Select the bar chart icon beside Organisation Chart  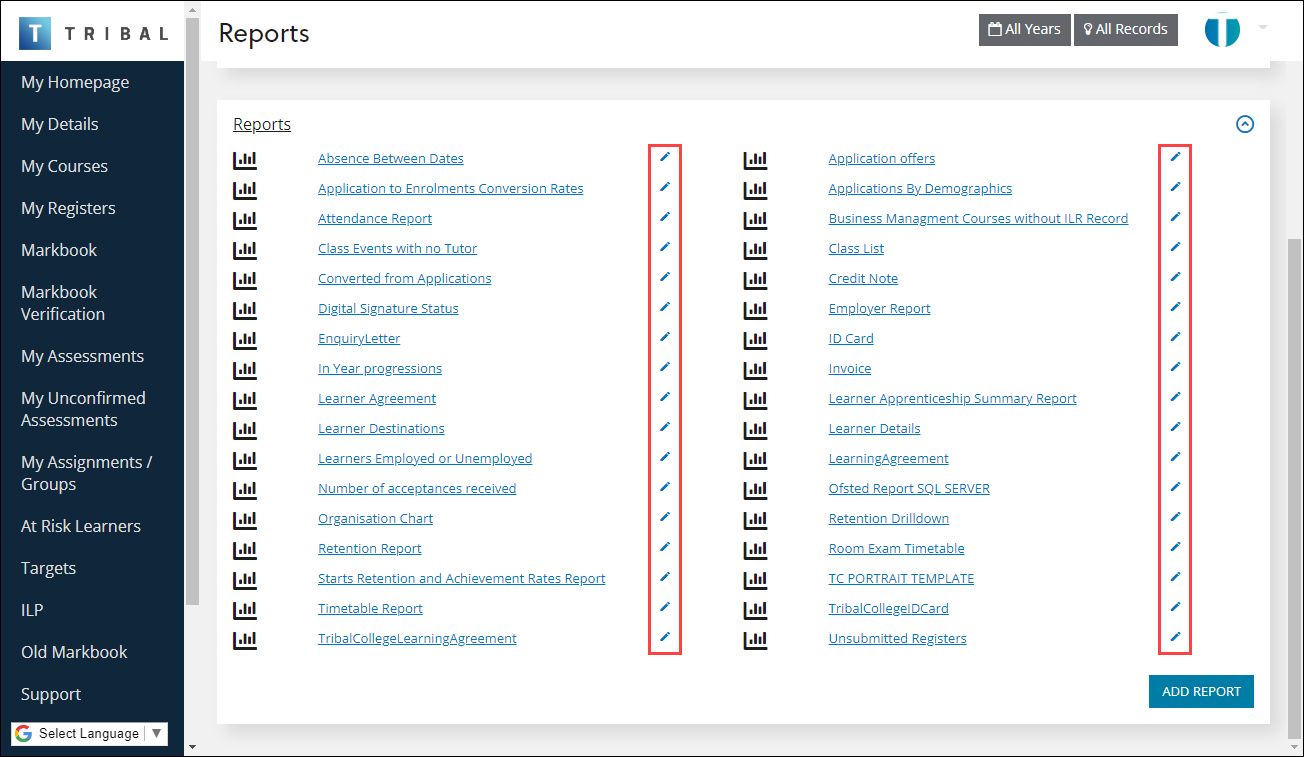point(245,519)
